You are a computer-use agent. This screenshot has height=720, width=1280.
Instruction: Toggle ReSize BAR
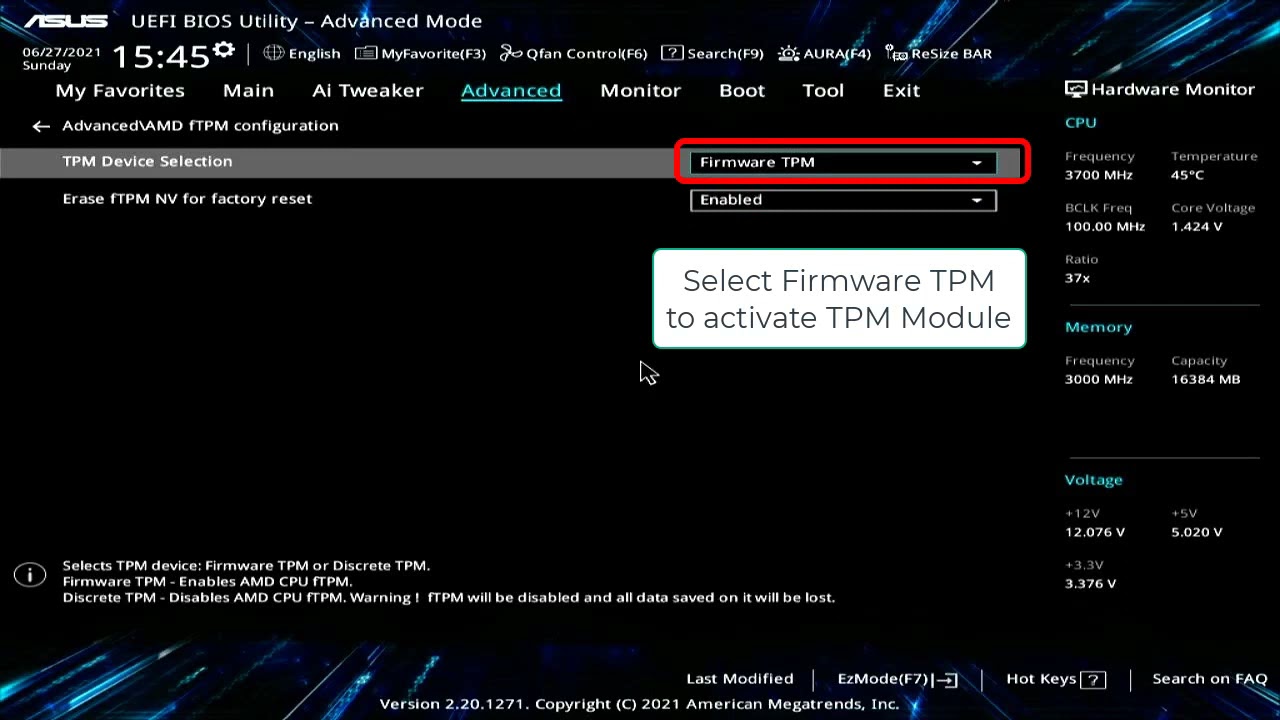(x=939, y=53)
